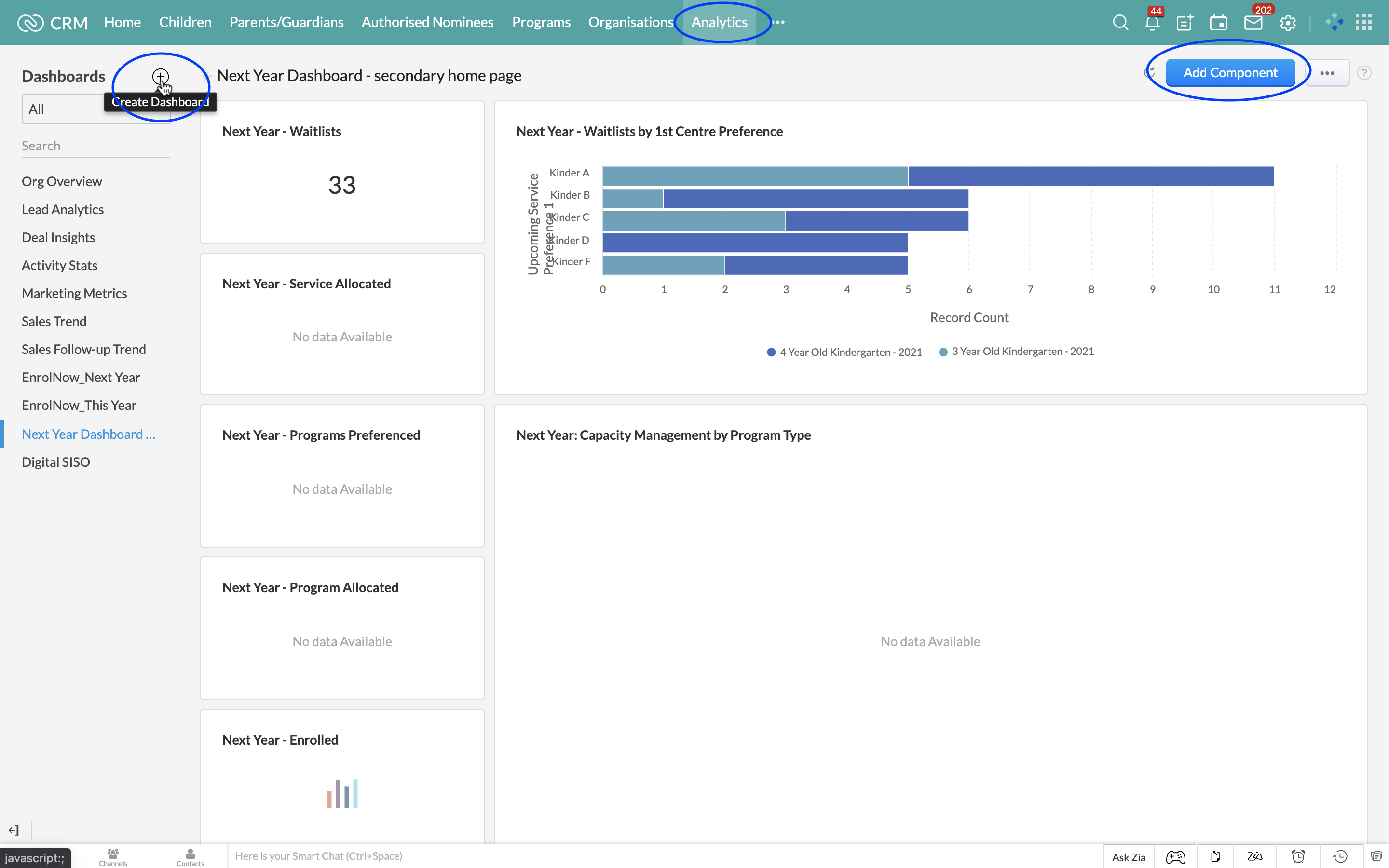
Task: Open the more options menu beside Add Component
Action: click(x=1327, y=73)
